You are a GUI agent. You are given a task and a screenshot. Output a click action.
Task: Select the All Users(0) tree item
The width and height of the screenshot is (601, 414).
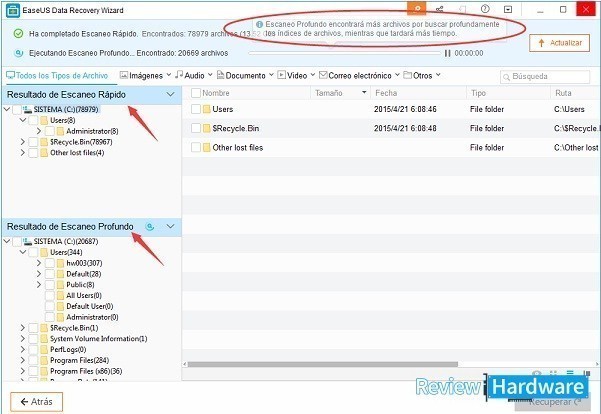coord(84,296)
